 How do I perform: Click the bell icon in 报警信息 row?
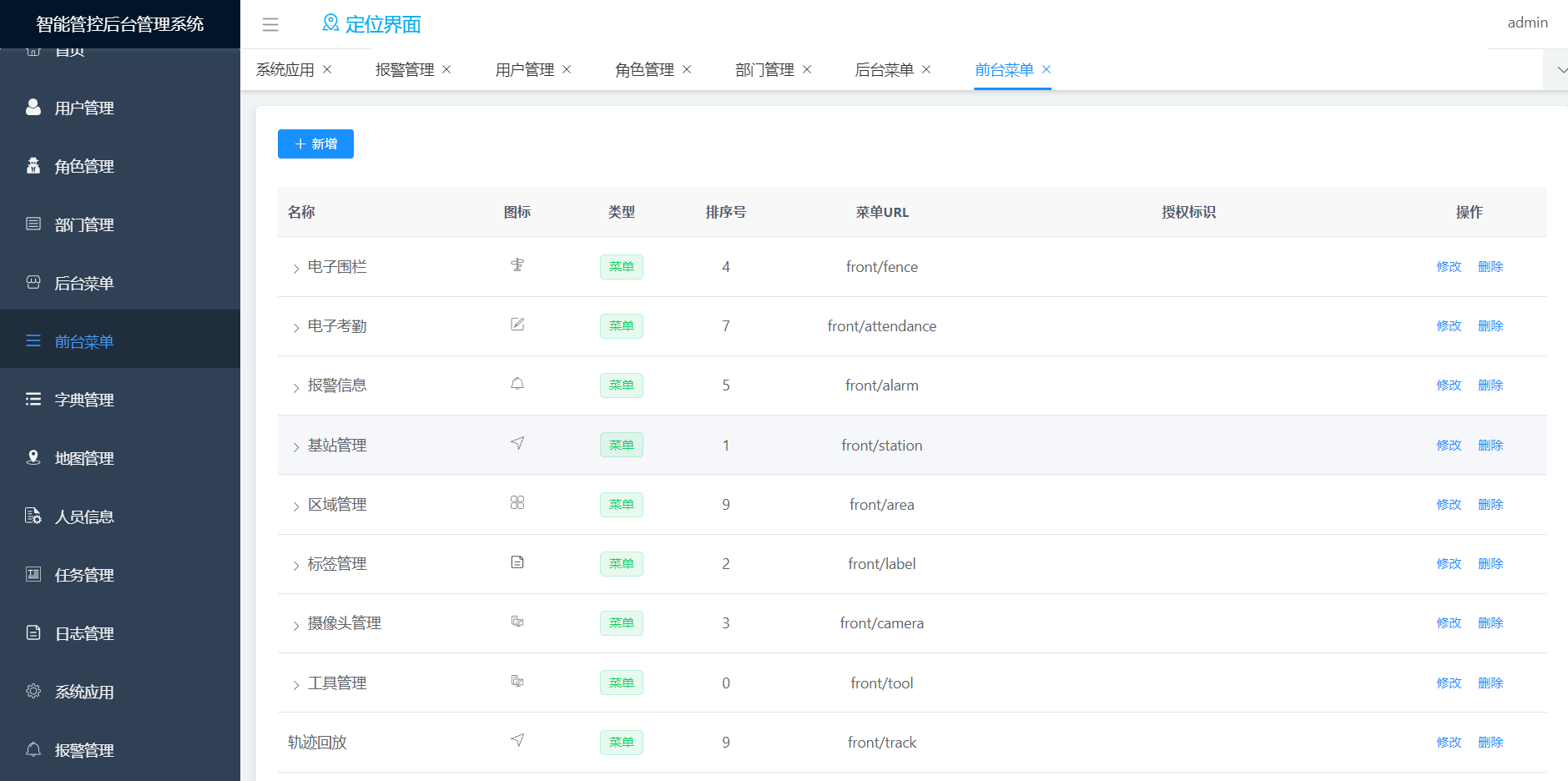517,384
